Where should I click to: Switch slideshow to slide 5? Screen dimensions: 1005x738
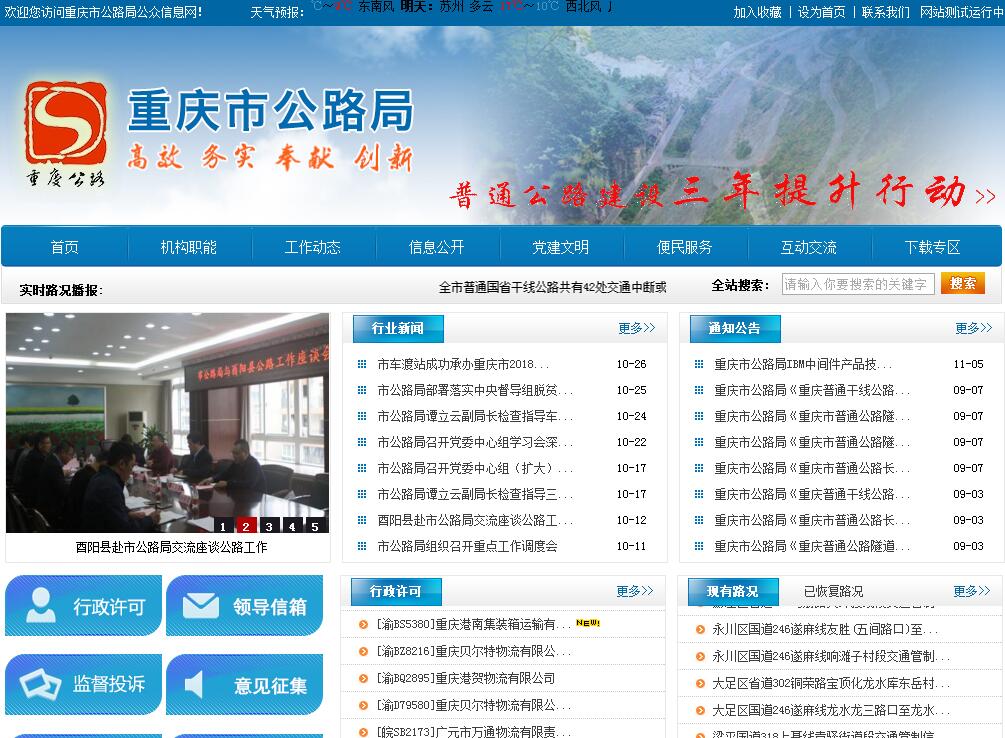(x=314, y=526)
